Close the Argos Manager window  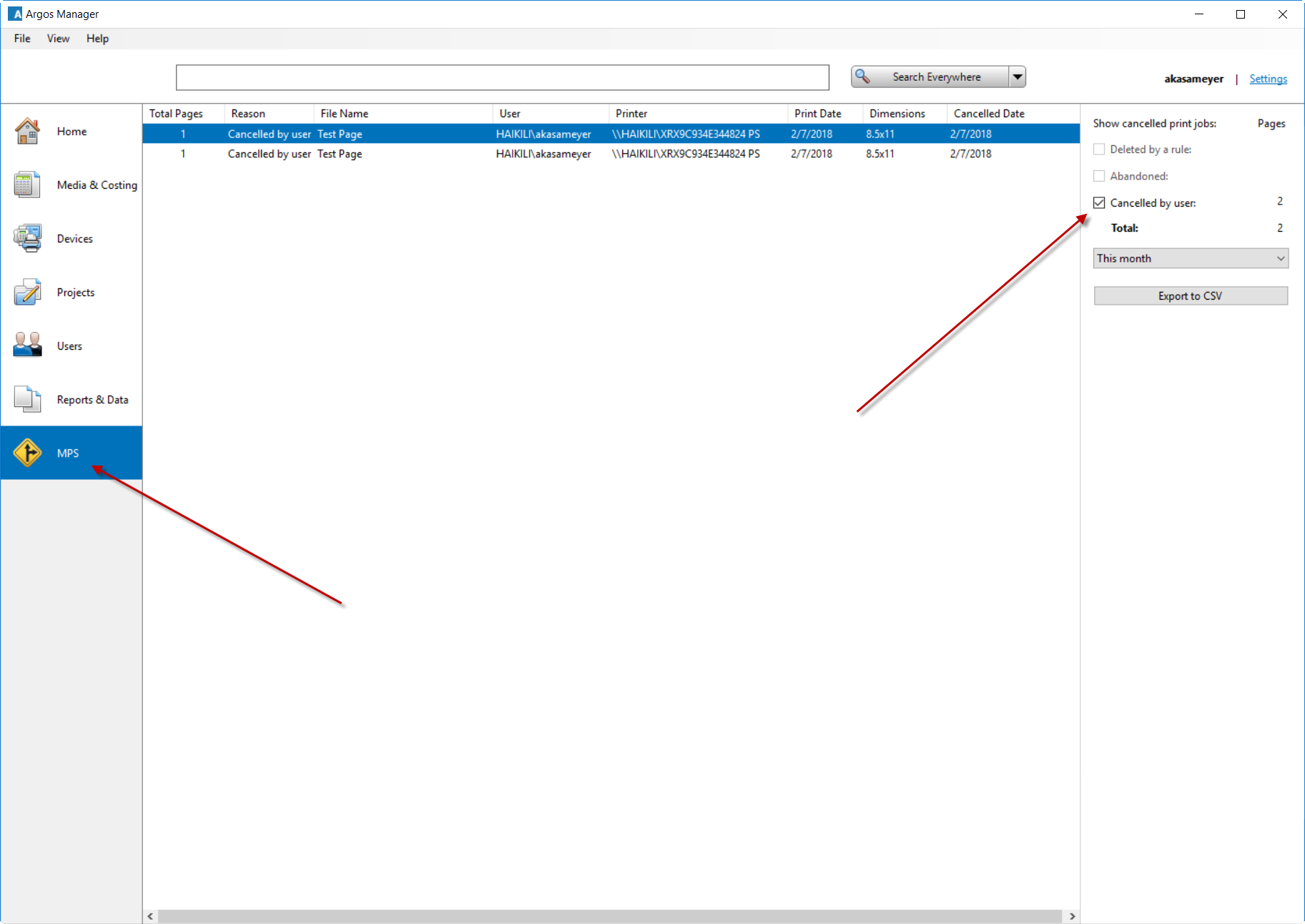[1283, 14]
